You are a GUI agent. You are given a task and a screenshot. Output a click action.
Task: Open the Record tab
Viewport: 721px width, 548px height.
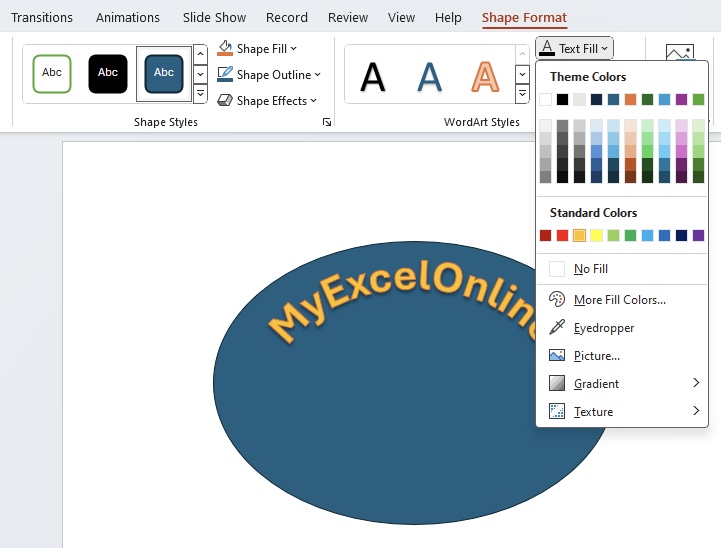click(287, 17)
